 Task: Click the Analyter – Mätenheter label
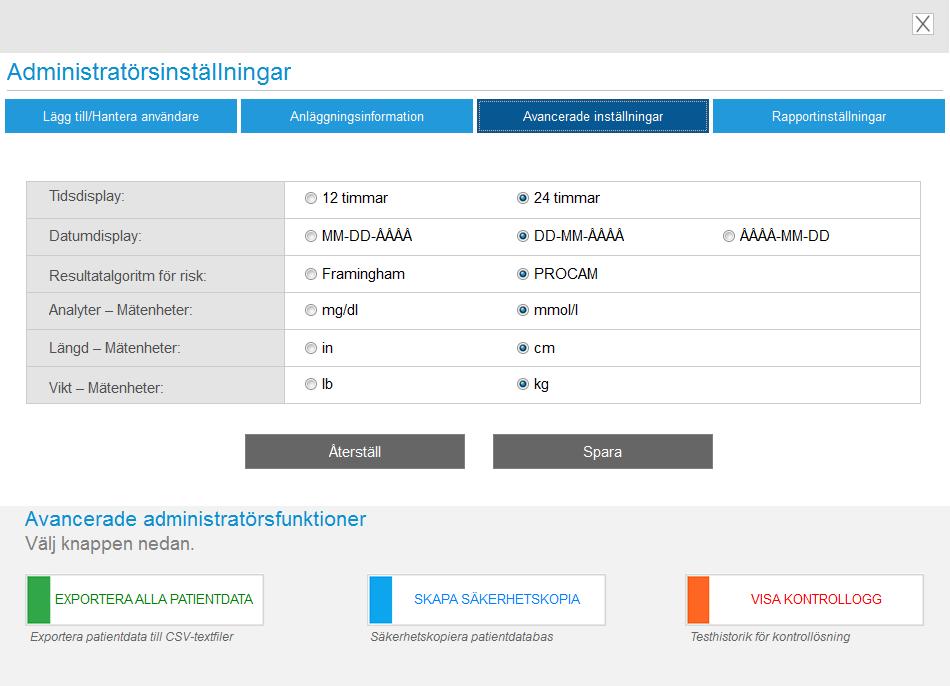[121, 310]
